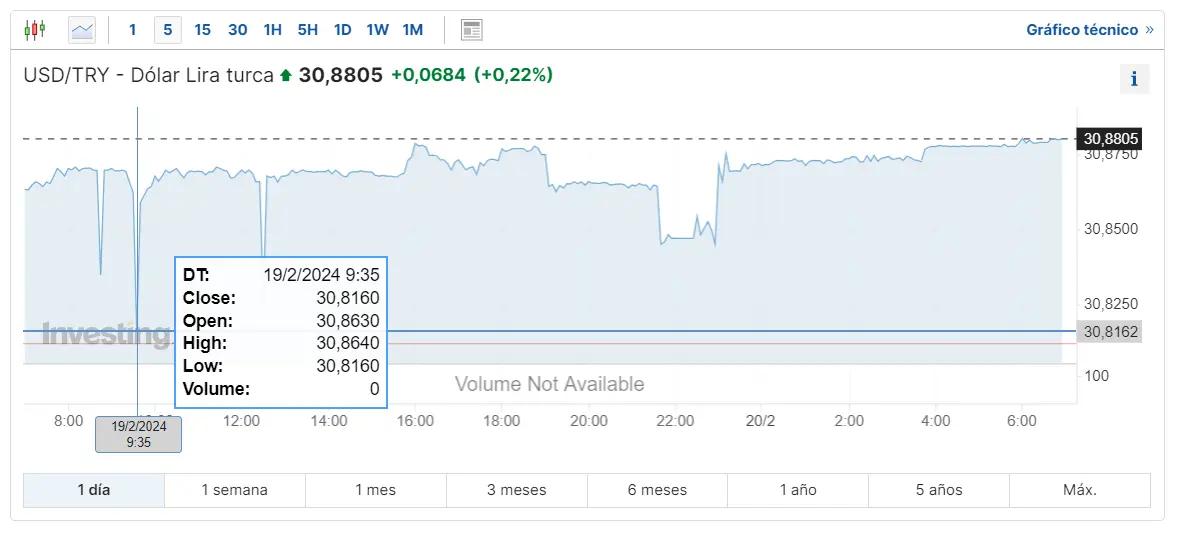
Task: Click the info icon button
Action: (x=1135, y=79)
